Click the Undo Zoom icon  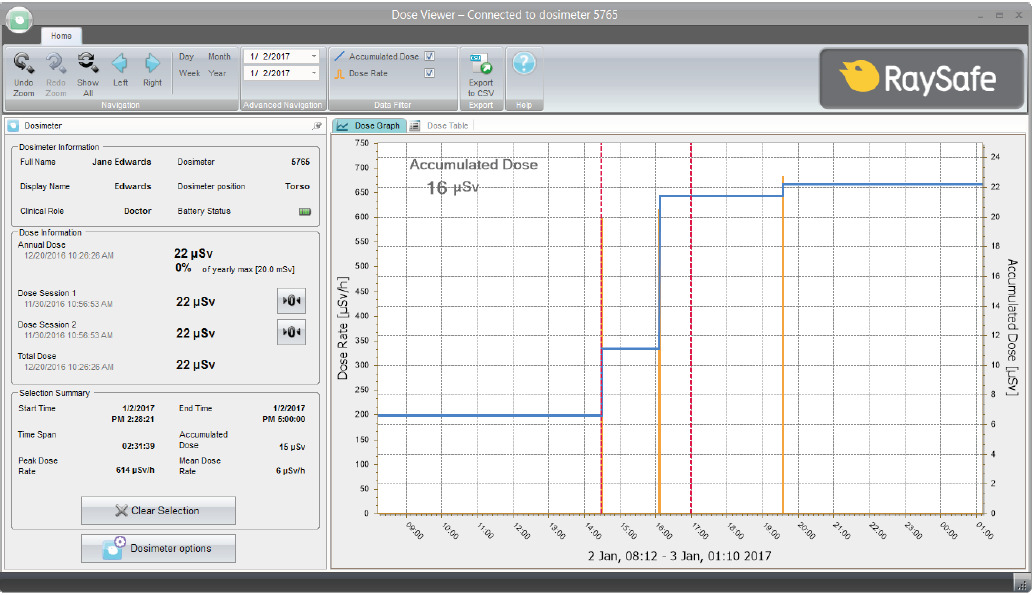click(24, 63)
